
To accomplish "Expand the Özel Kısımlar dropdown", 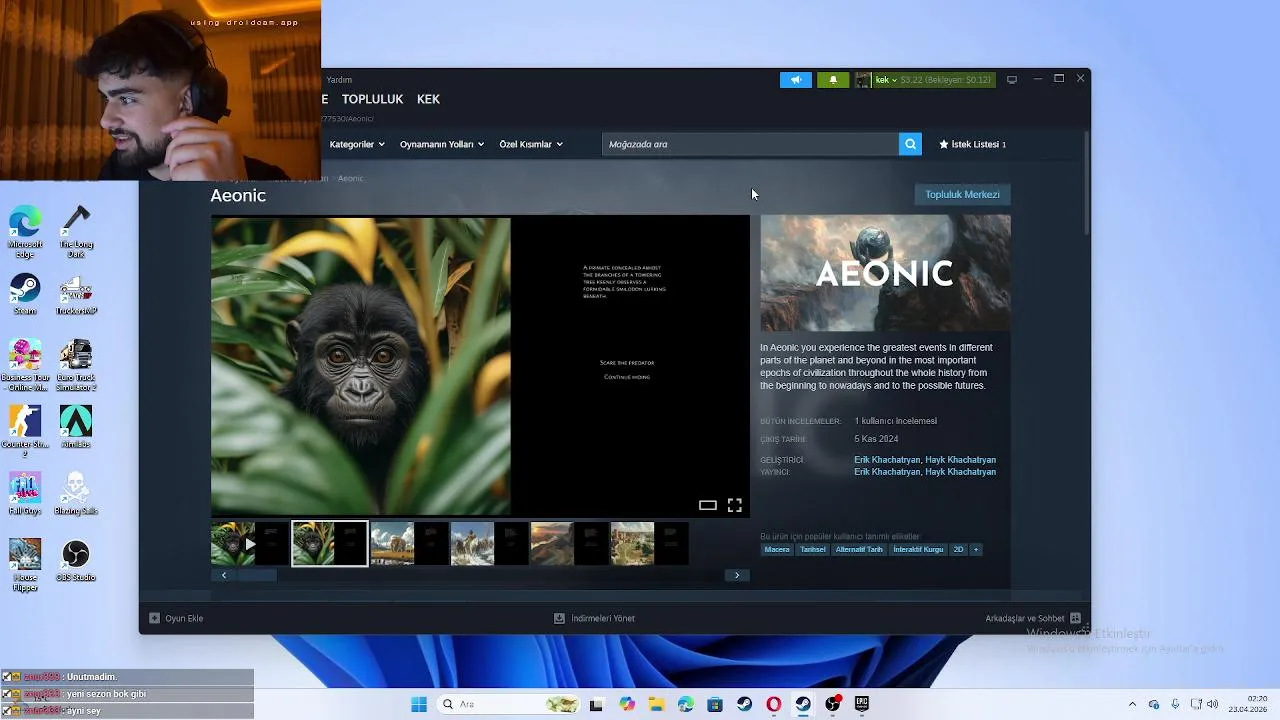I will pos(531,144).
